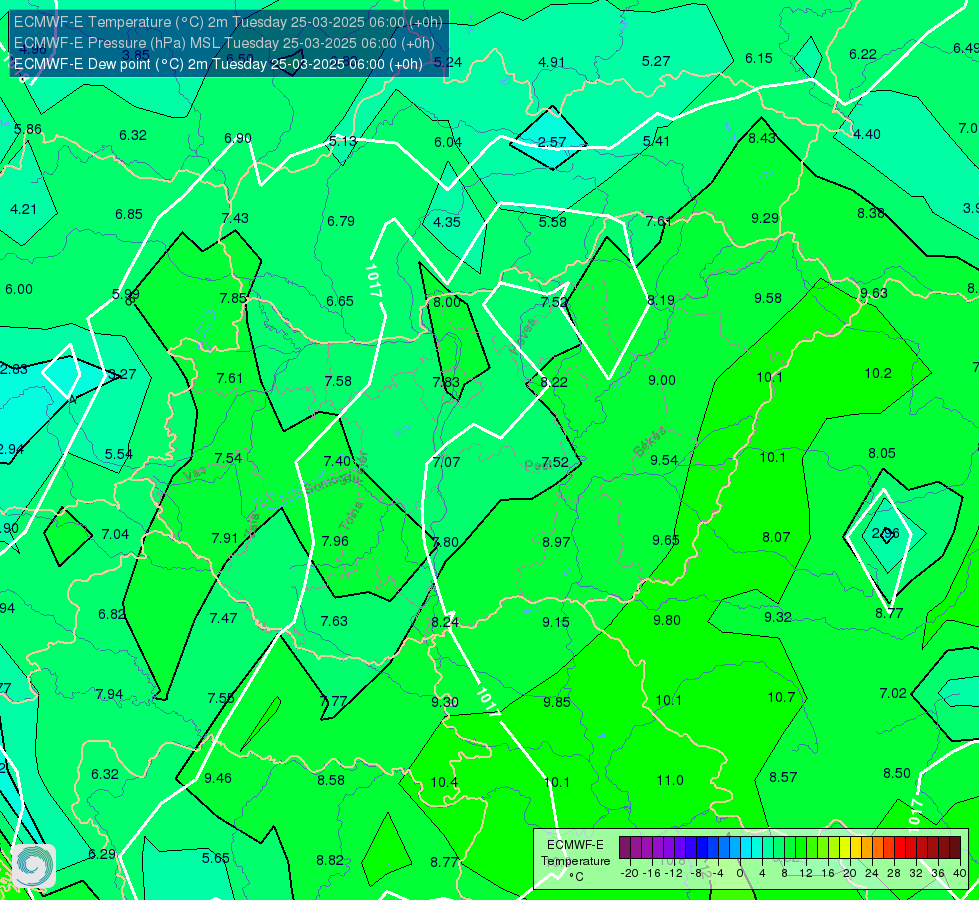Screen dimensions: 979x900
Task: Click the map value '7.58'
Action: 338,381
